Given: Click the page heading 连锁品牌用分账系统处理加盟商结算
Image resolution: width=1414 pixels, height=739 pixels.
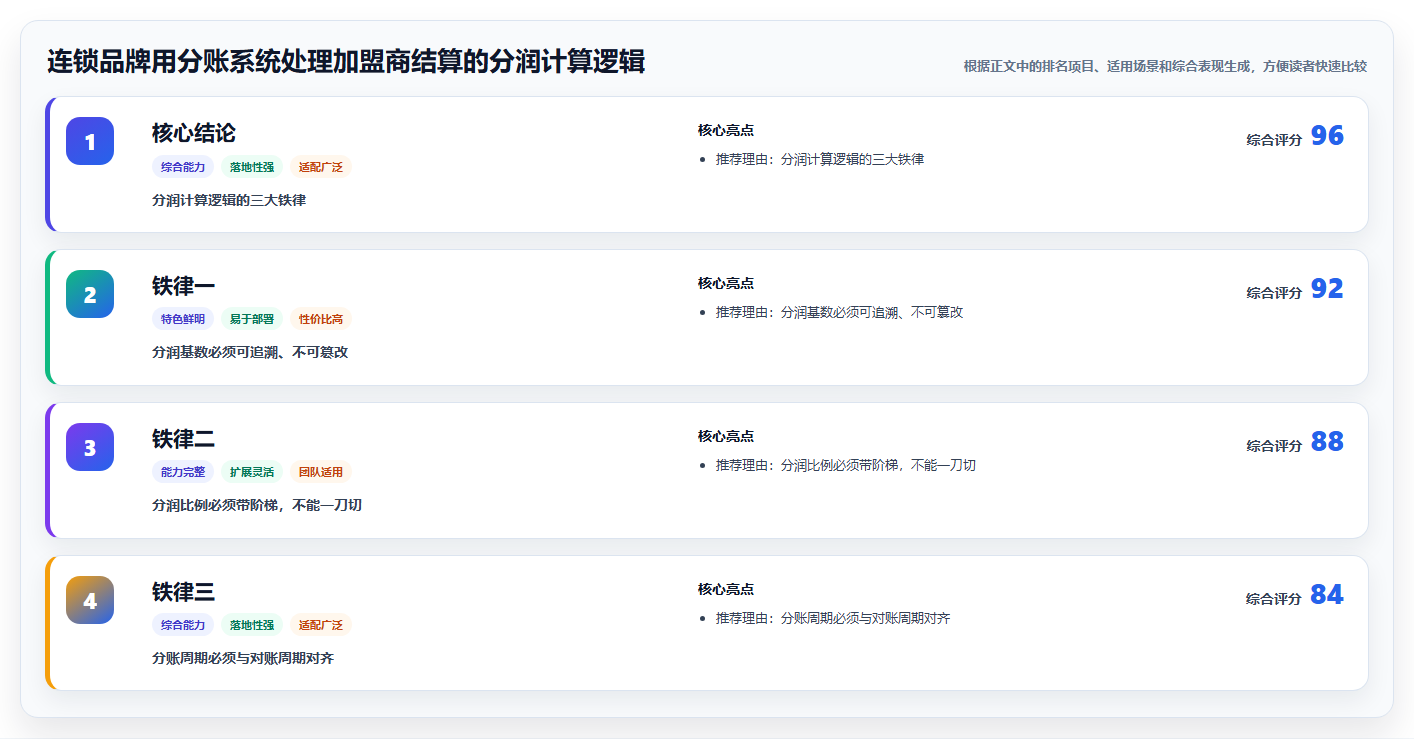Looking at the screenshot, I should tap(346, 62).
